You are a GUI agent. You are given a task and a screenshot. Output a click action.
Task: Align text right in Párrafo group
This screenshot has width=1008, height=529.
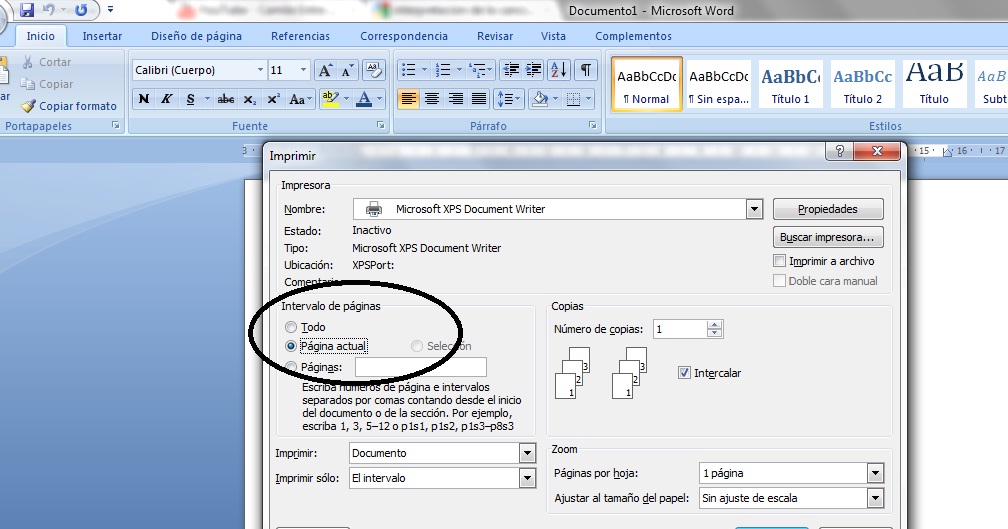[456, 99]
